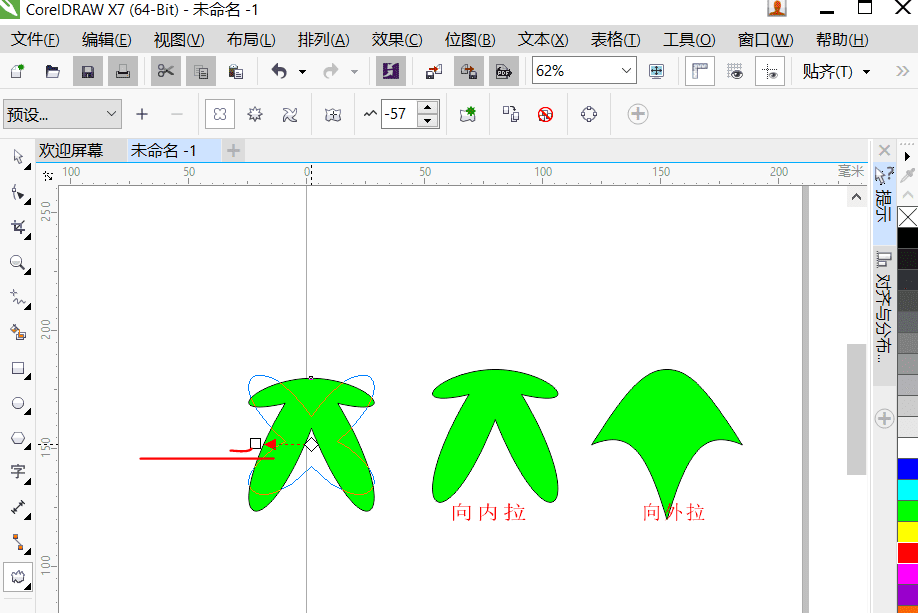Toggle the show guidelines button
Image resolution: width=918 pixels, height=613 pixels.
[x=770, y=71]
